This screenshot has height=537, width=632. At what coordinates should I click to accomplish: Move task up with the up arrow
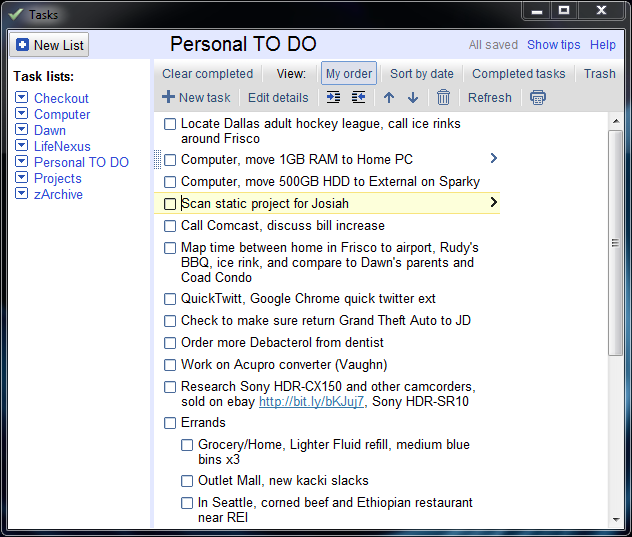point(389,98)
